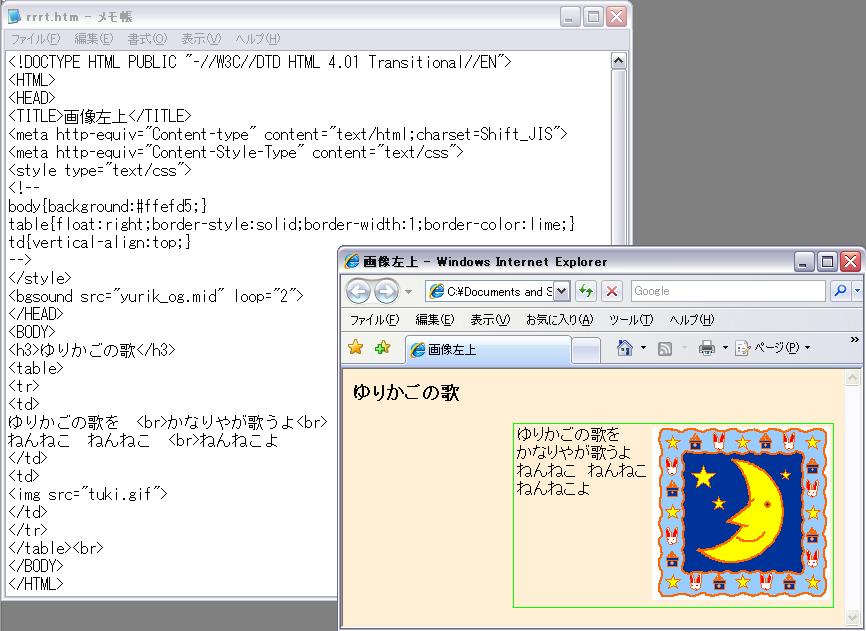866x631 pixels.
Task: Click the <img src="tuki.gif"> line in Notepad
Action: tap(88, 494)
